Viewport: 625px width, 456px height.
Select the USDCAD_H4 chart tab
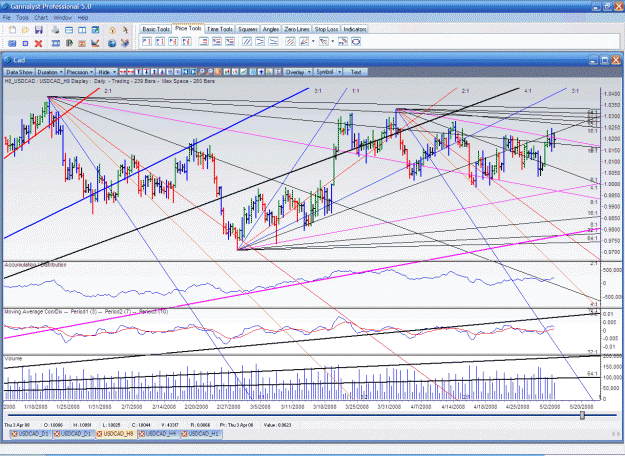[x=158, y=434]
